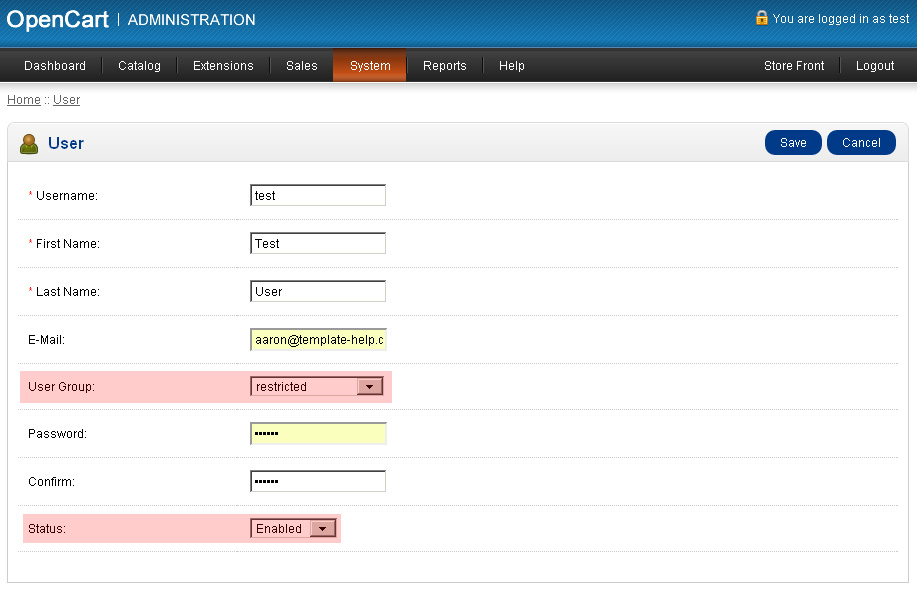
Task: Follow the Home breadcrumb link
Action: click(x=24, y=100)
